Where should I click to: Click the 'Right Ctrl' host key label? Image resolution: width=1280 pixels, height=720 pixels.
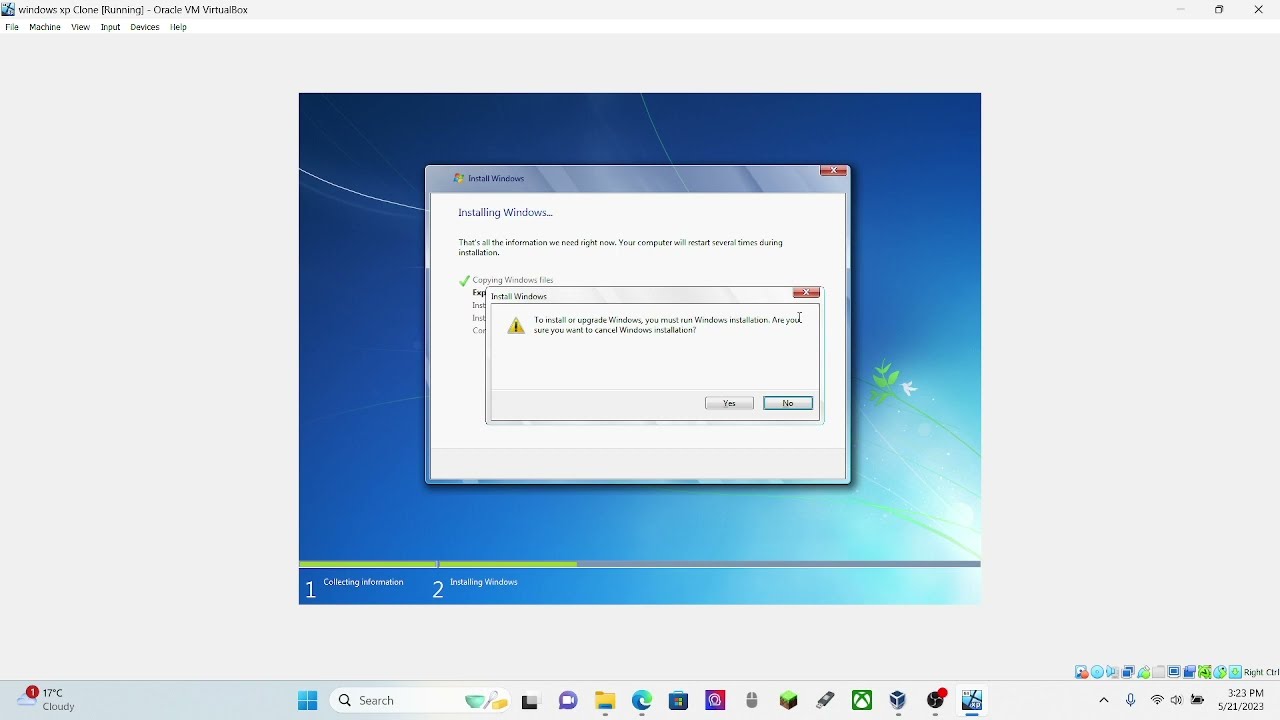[x=1262, y=672]
